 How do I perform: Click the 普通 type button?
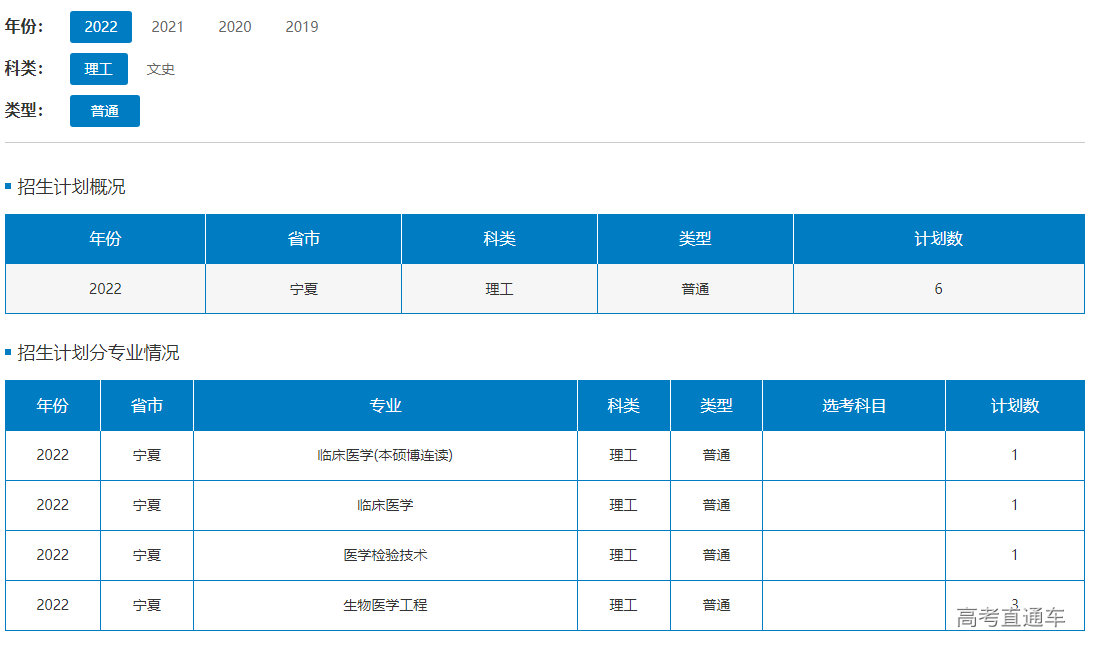click(x=104, y=111)
